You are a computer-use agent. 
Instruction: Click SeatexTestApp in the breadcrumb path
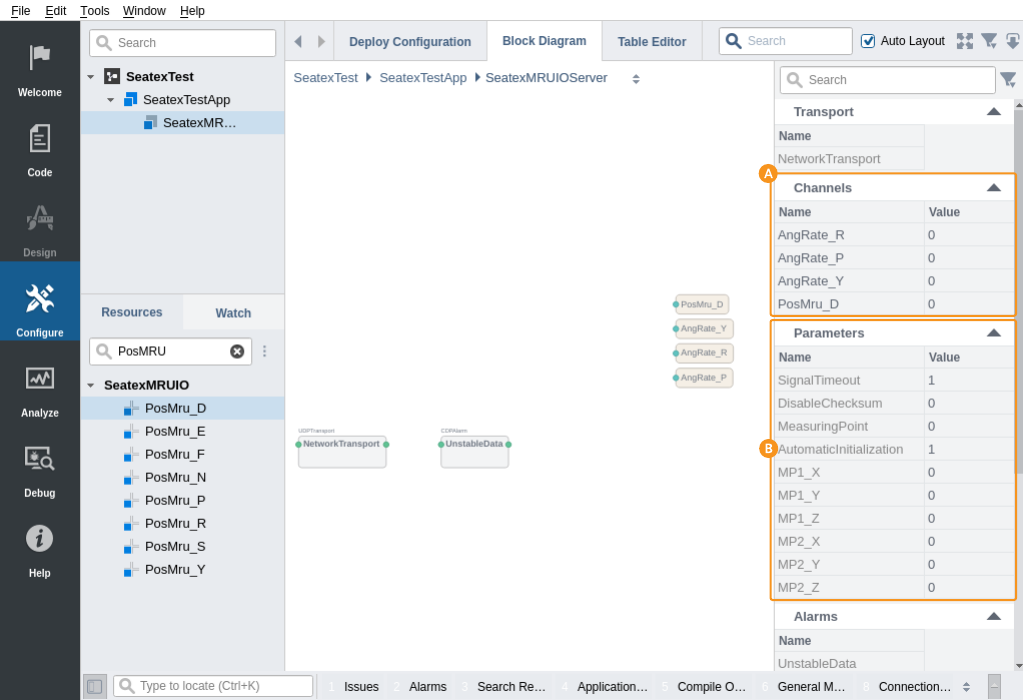[422, 78]
